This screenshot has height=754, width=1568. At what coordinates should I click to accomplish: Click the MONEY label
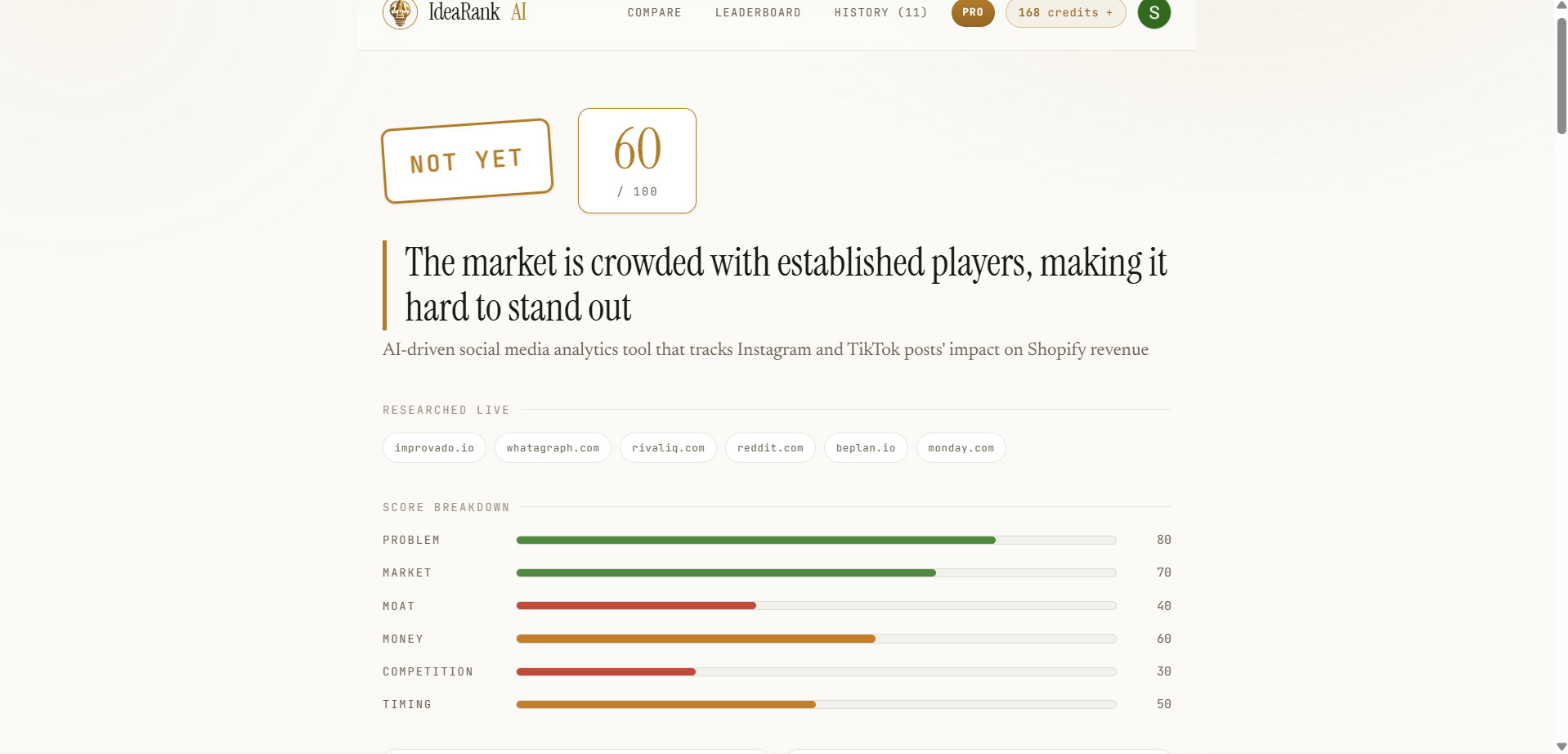[x=403, y=639]
